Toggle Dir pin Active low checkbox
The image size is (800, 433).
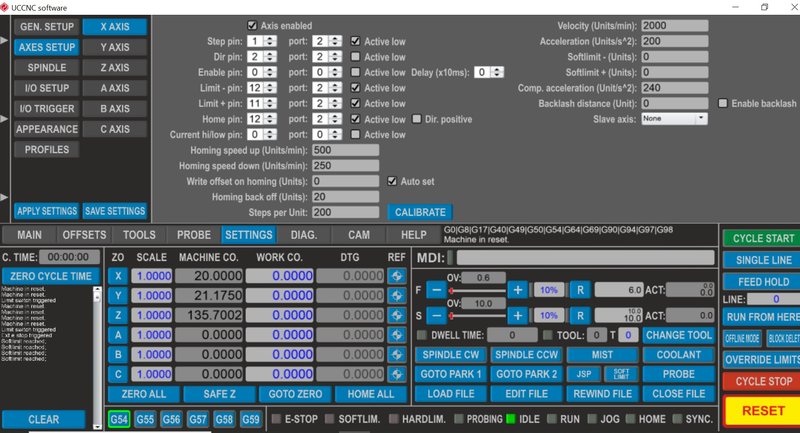click(x=356, y=57)
